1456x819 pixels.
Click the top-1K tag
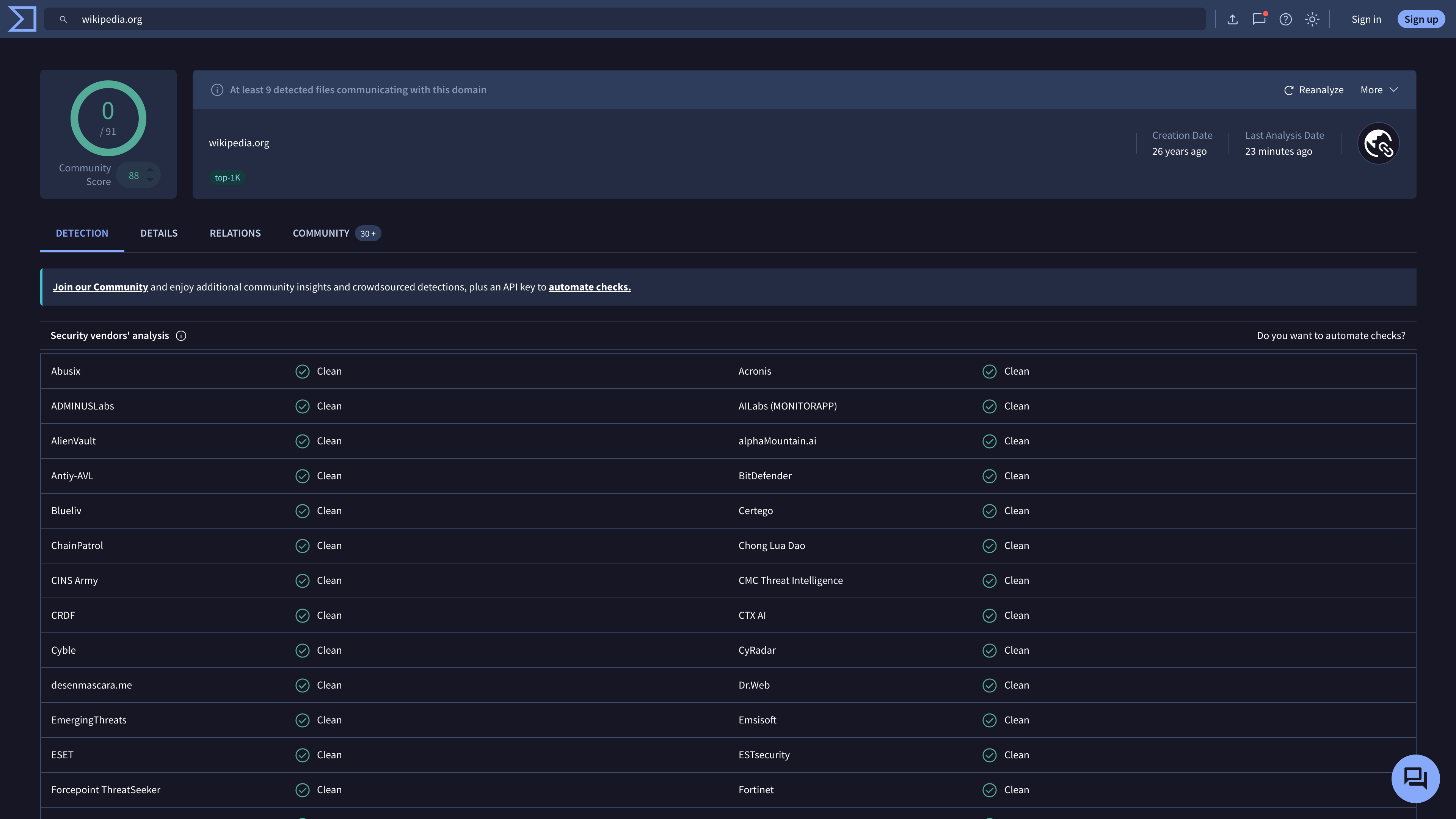click(227, 177)
